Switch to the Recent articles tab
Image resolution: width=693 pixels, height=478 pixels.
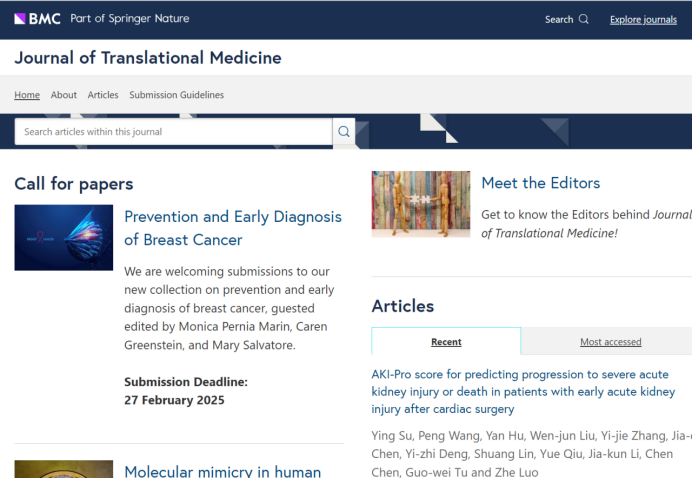click(446, 342)
